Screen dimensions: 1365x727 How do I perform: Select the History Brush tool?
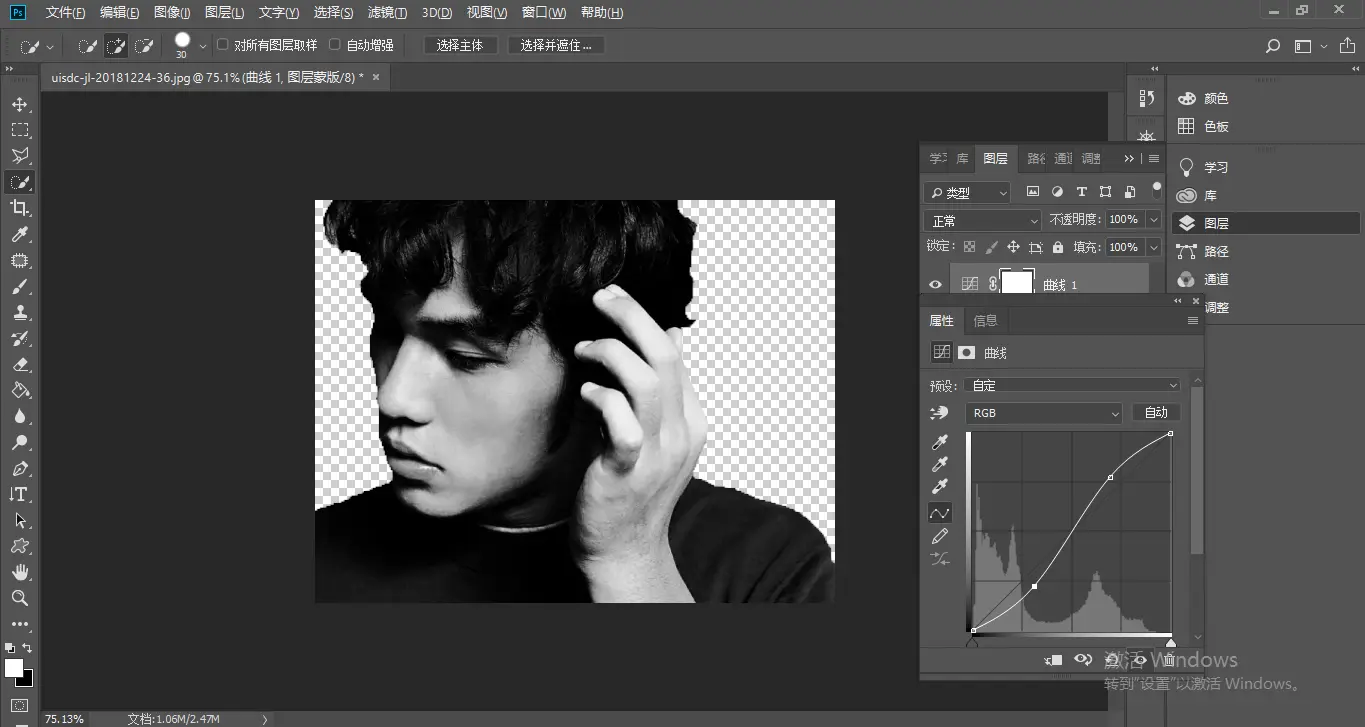pos(20,338)
